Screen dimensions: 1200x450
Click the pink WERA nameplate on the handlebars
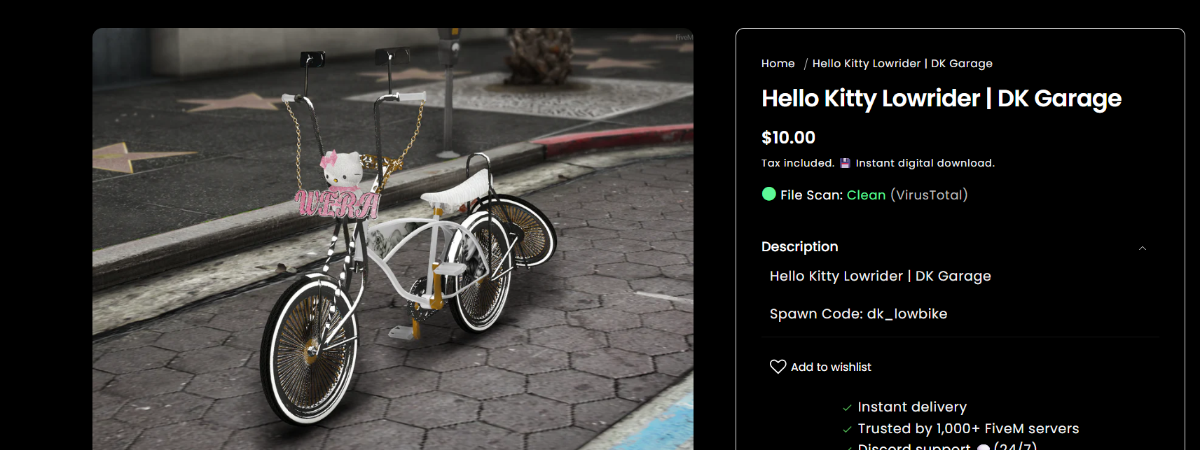[337, 204]
